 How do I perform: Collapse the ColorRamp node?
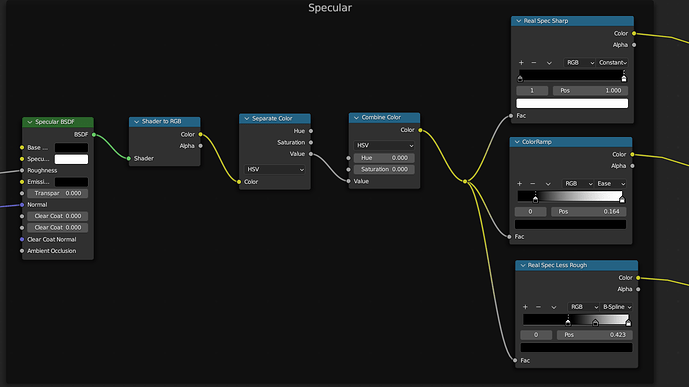pos(517,142)
